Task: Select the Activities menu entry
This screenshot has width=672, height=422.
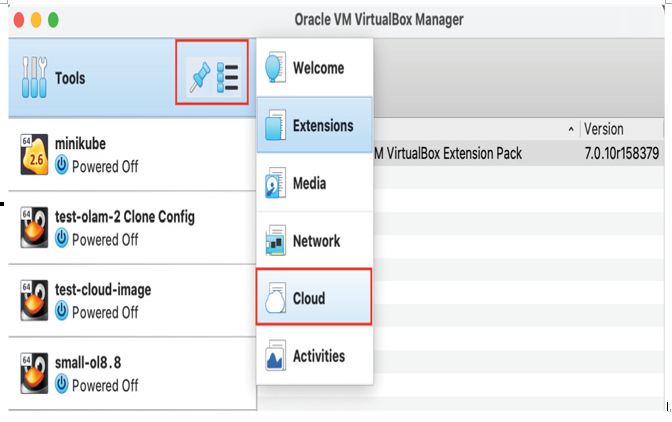Action: [x=315, y=356]
